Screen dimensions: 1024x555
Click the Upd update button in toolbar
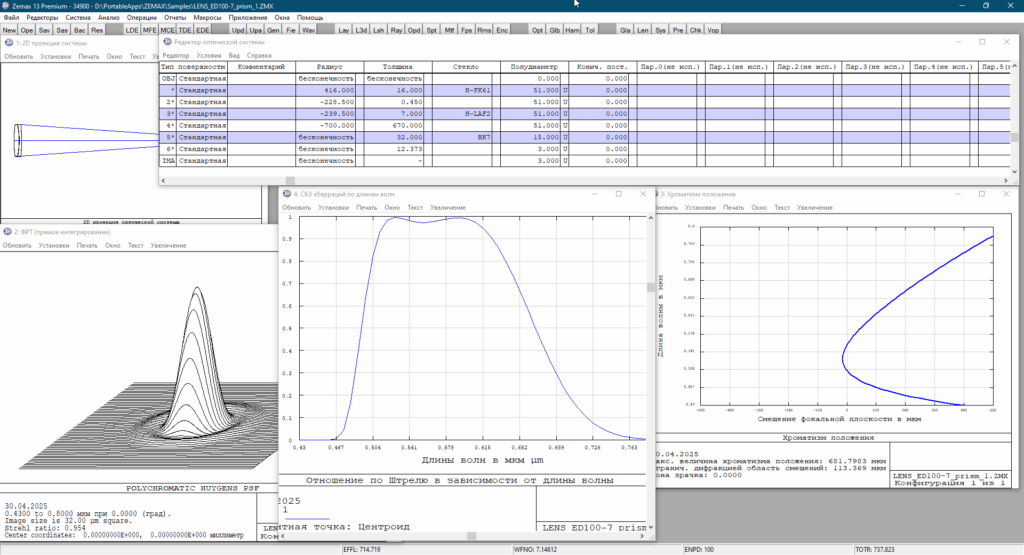tap(240, 31)
